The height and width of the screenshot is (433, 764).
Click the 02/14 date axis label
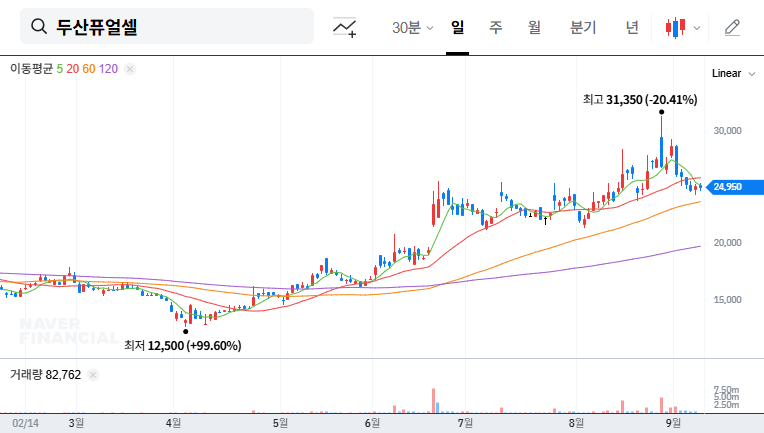[25, 423]
